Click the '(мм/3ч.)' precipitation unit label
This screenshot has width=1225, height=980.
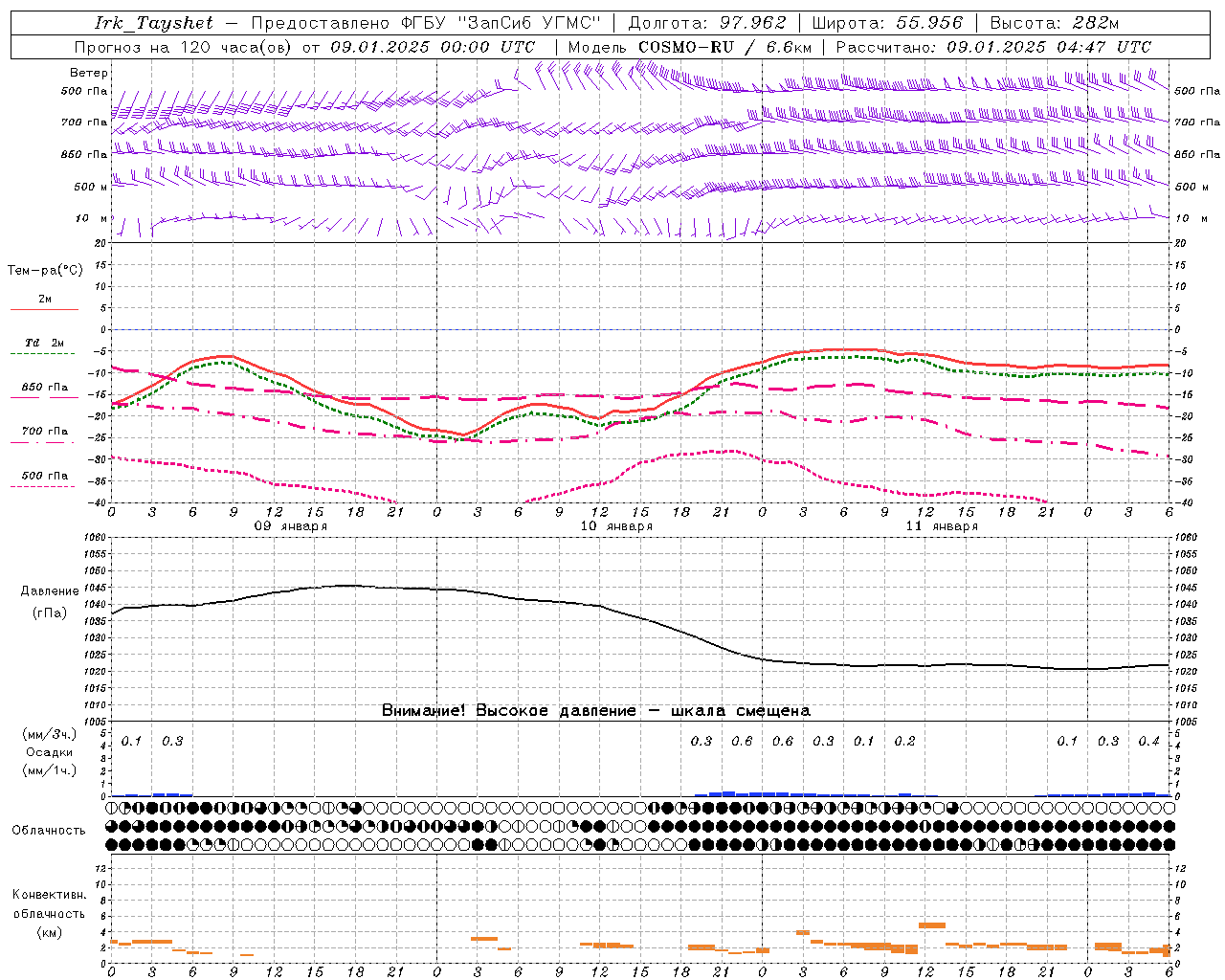50,735
